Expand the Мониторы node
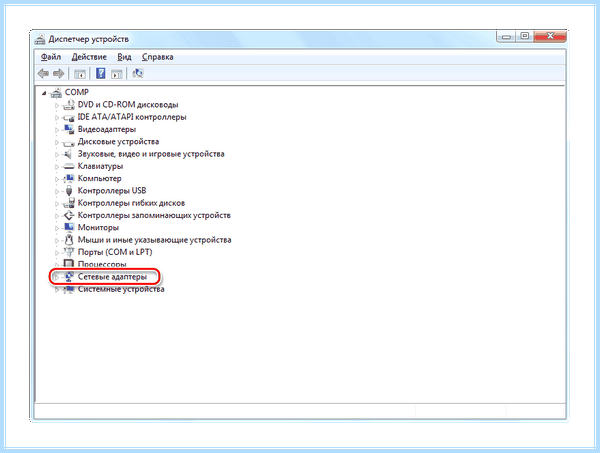600x453 pixels. (57, 228)
